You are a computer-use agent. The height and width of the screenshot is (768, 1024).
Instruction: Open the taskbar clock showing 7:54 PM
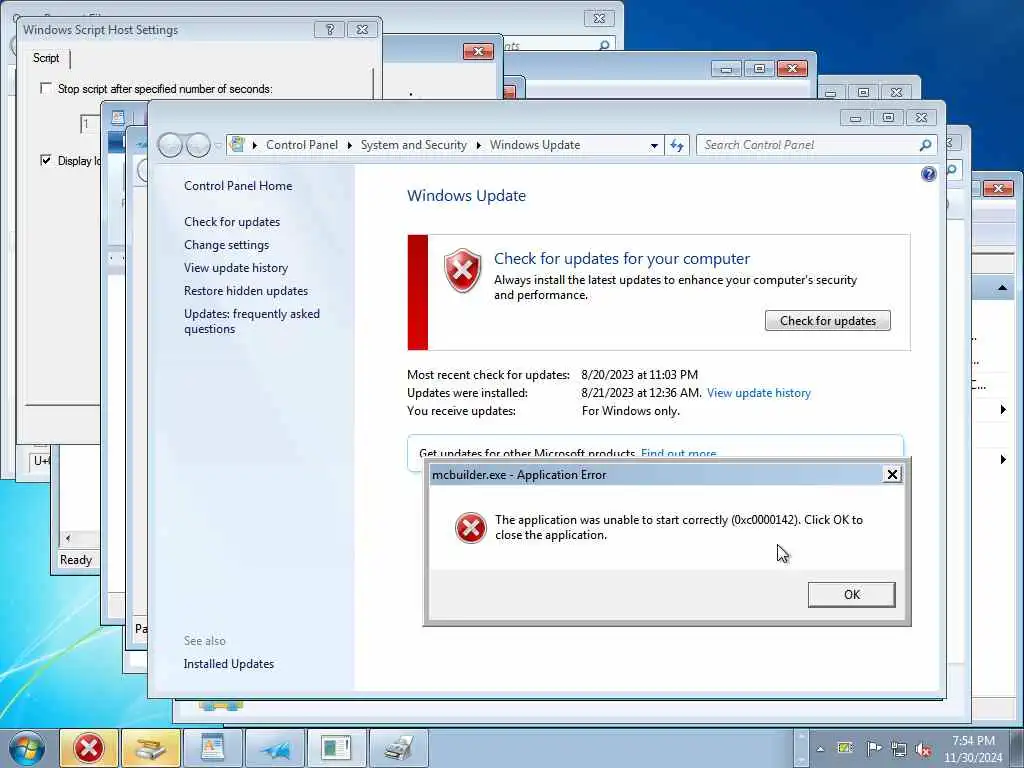(973, 749)
